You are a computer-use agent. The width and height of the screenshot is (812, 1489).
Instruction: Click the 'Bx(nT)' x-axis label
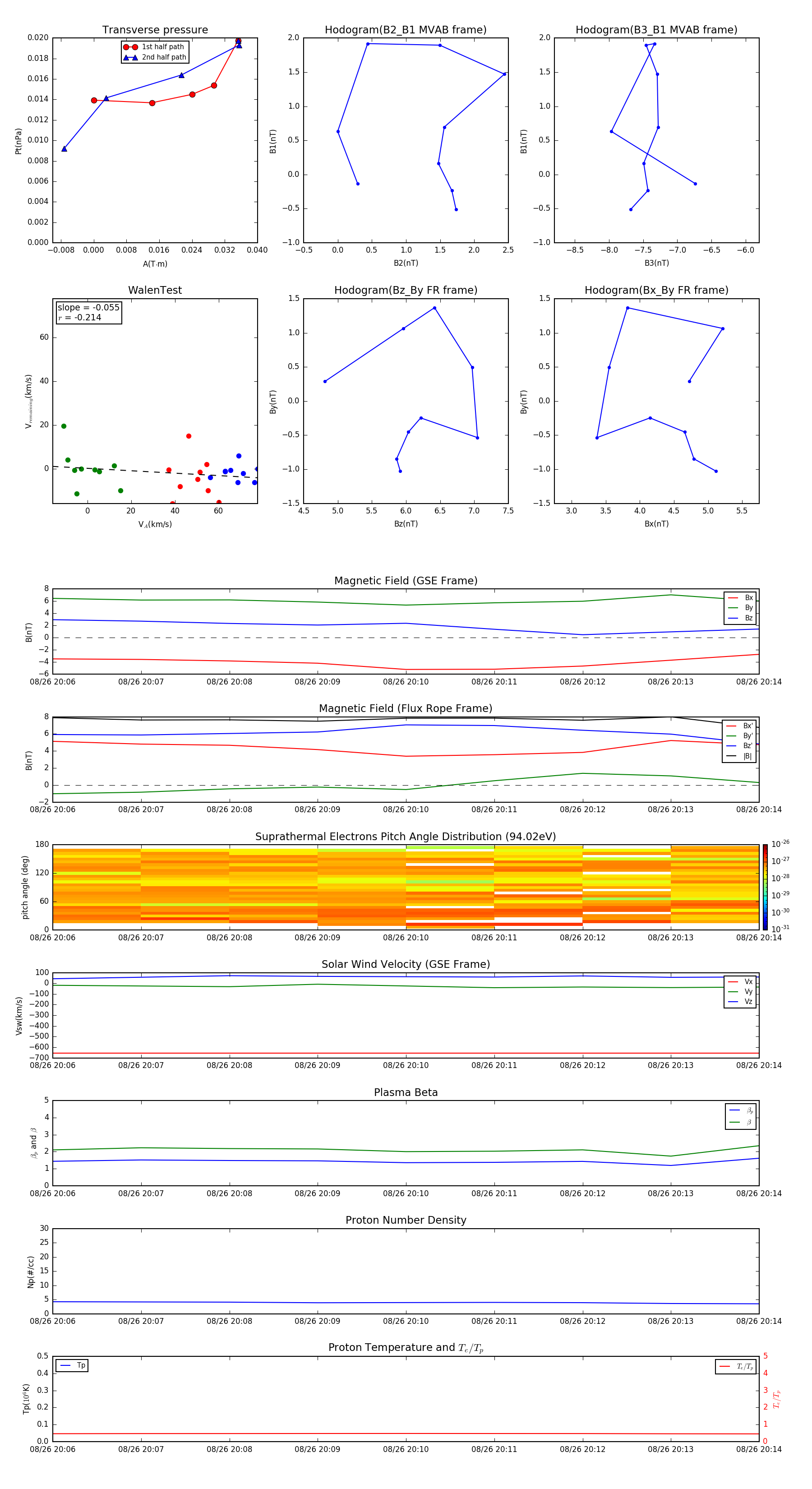click(656, 524)
